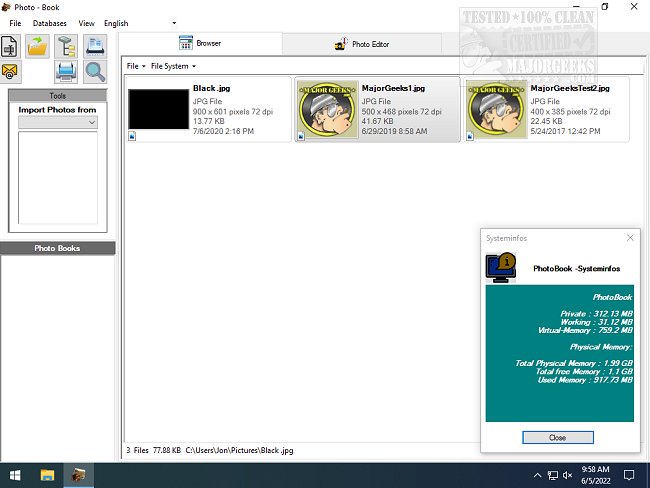650x488 pixels.
Task: Open the File System dropdown
Action: [173, 66]
